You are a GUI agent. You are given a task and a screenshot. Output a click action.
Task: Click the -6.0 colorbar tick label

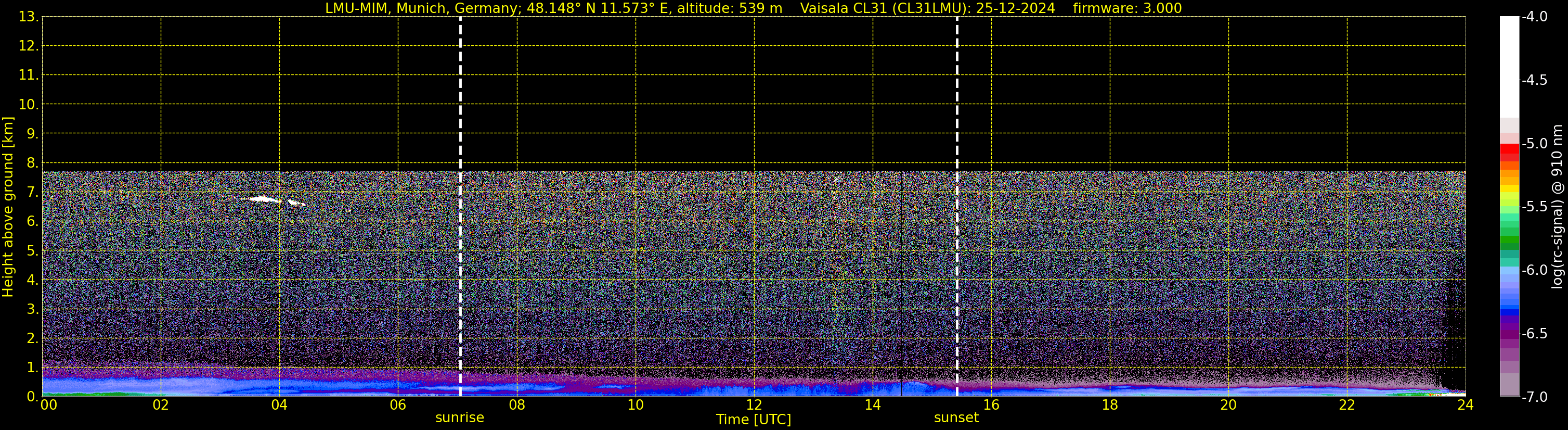tap(1534, 270)
